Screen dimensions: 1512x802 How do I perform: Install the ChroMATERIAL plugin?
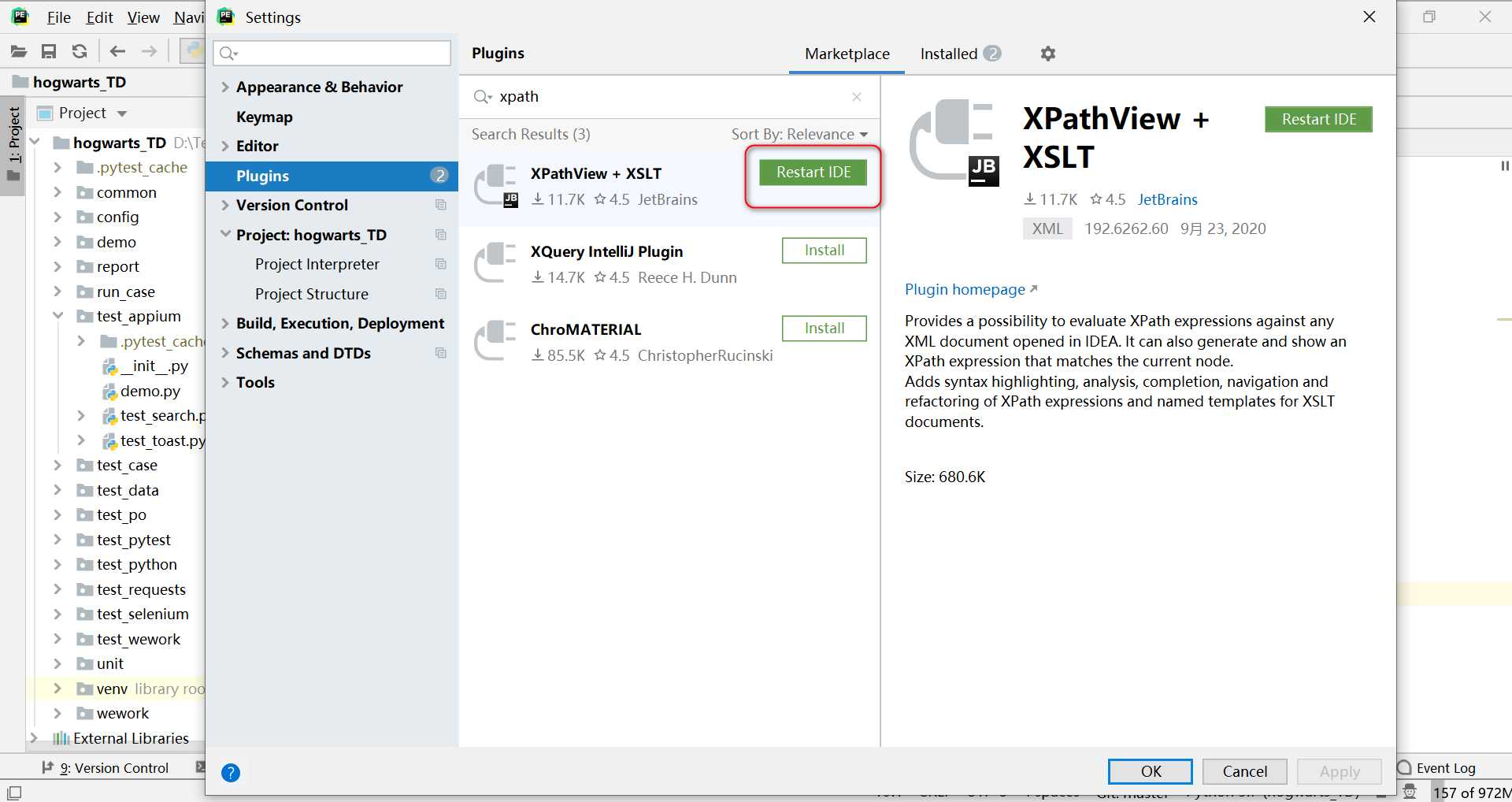pyautogui.click(x=824, y=329)
